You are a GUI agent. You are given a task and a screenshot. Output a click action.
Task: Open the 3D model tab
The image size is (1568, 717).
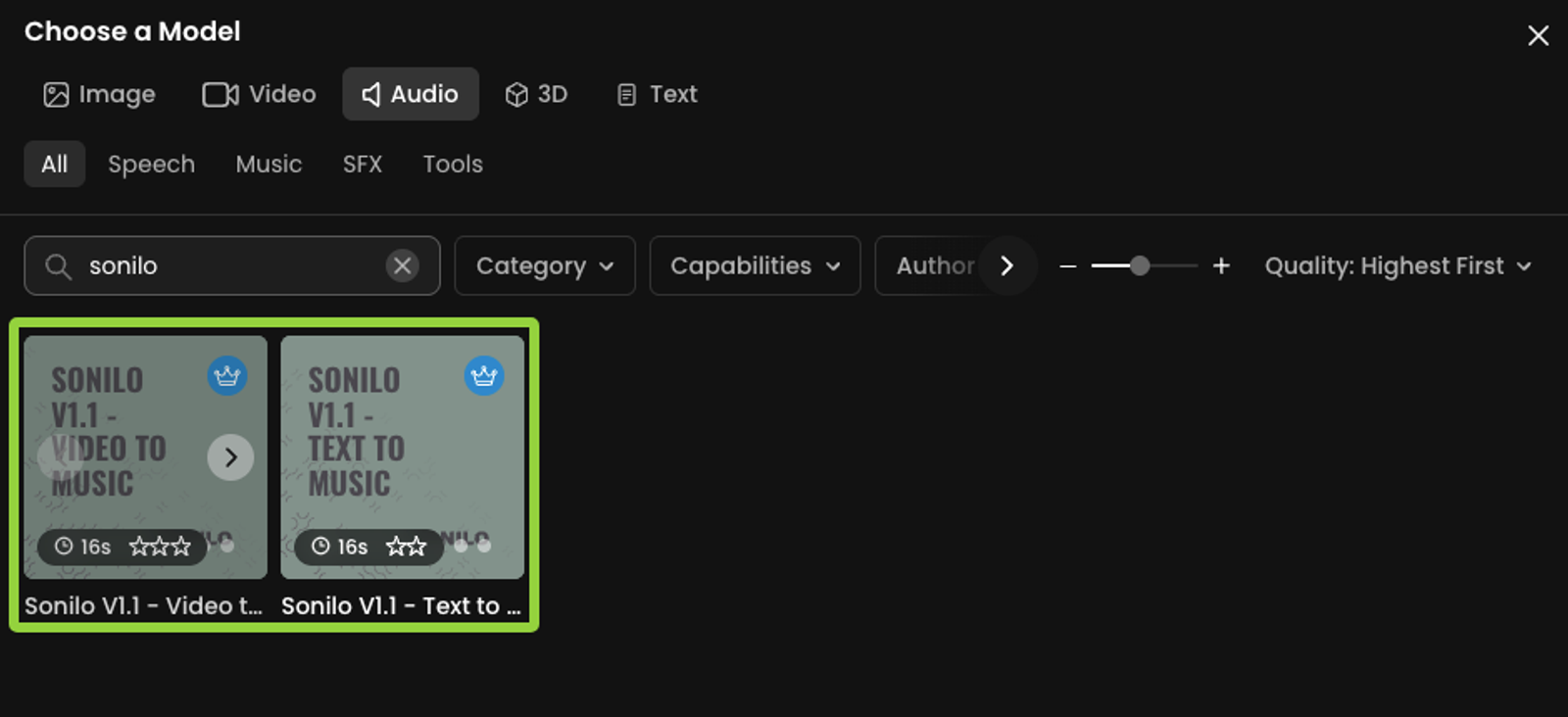click(536, 94)
